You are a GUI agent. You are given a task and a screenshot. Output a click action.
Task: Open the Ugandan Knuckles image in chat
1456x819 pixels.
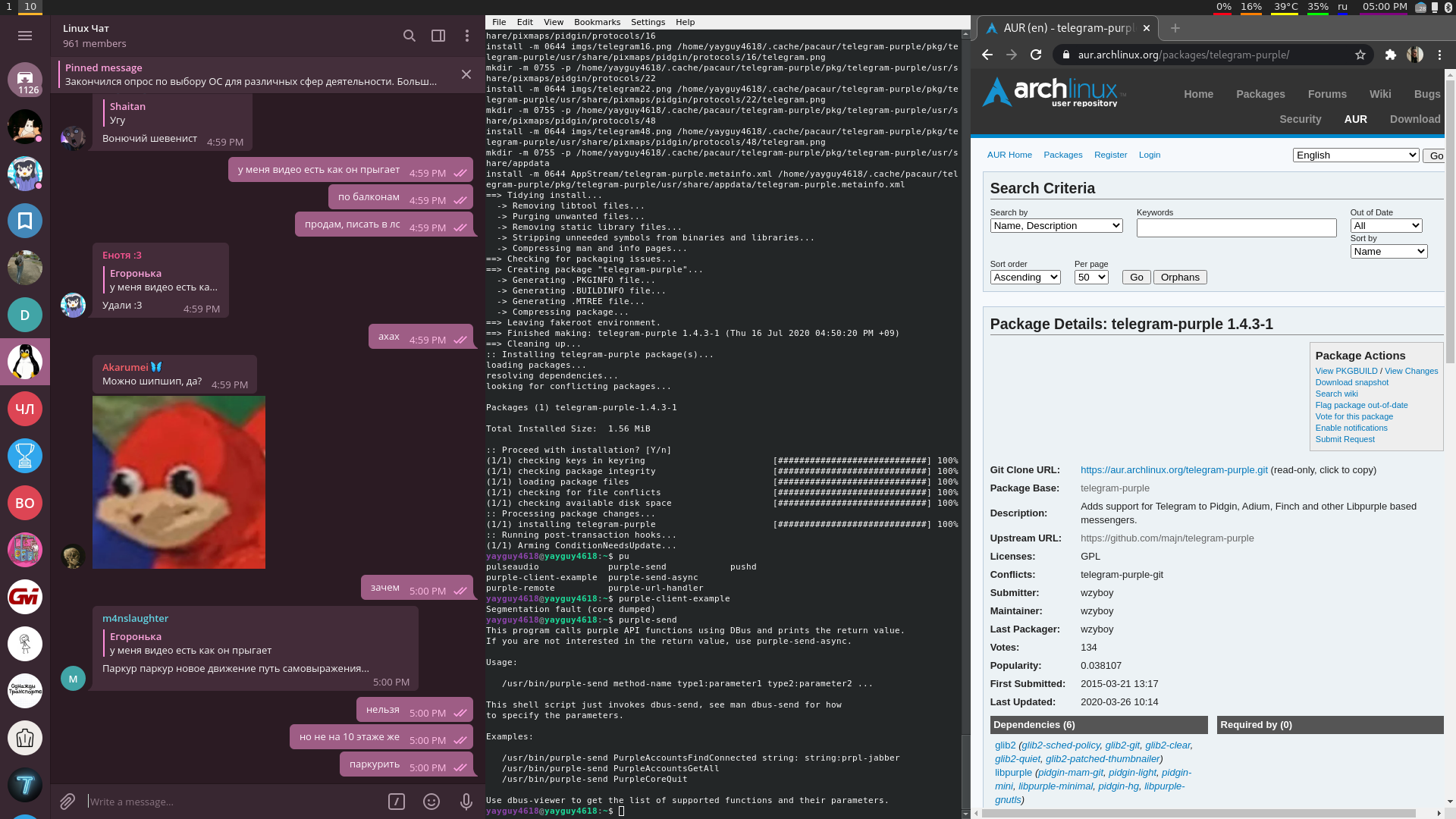[x=179, y=482]
